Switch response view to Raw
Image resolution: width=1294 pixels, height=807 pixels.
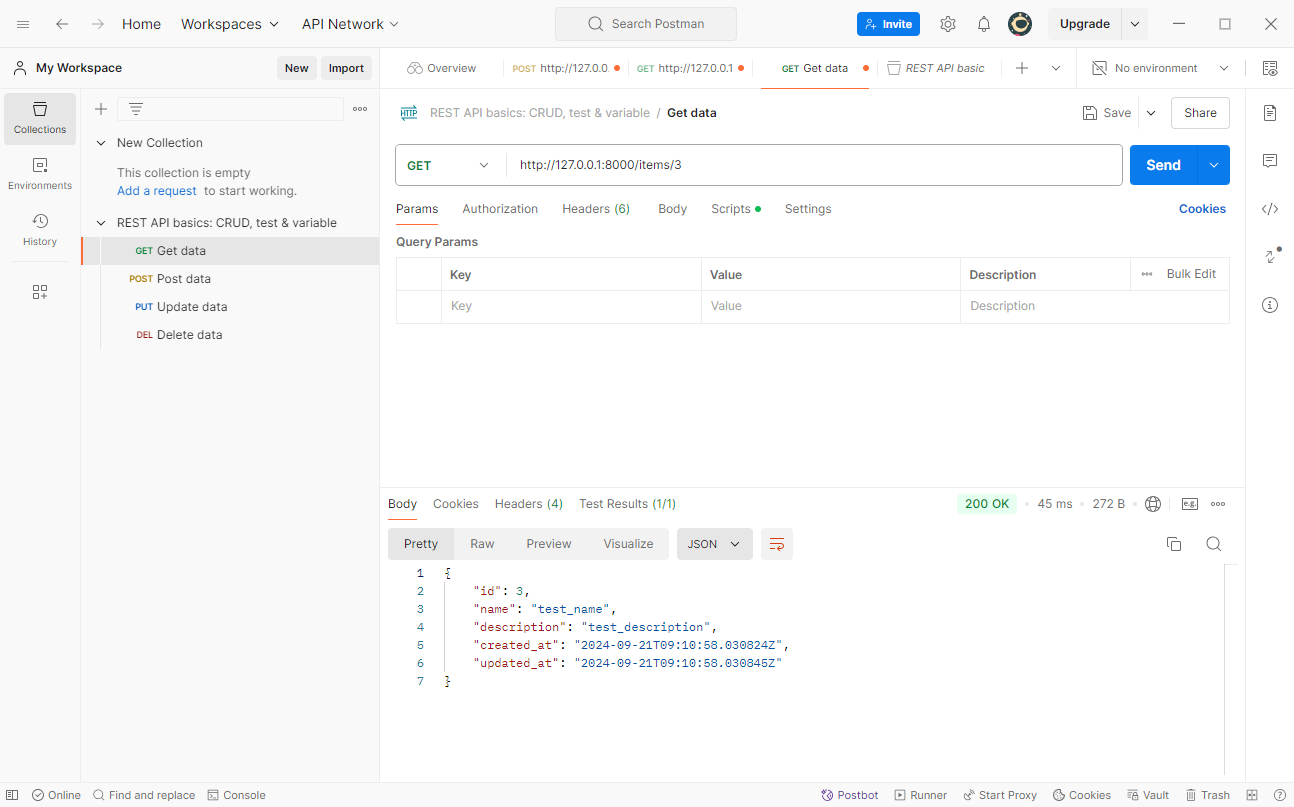click(482, 544)
